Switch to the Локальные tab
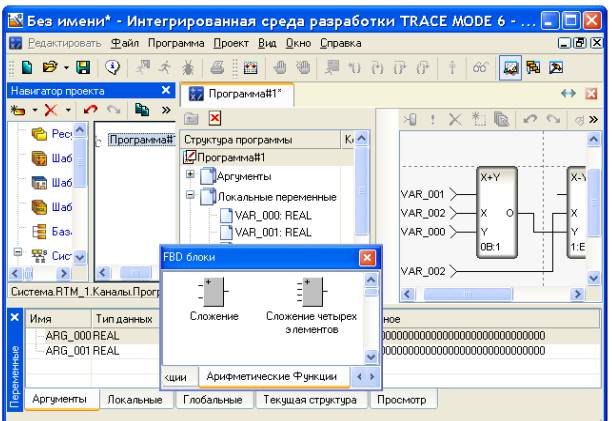The image size is (612, 421). pyautogui.click(x=135, y=399)
